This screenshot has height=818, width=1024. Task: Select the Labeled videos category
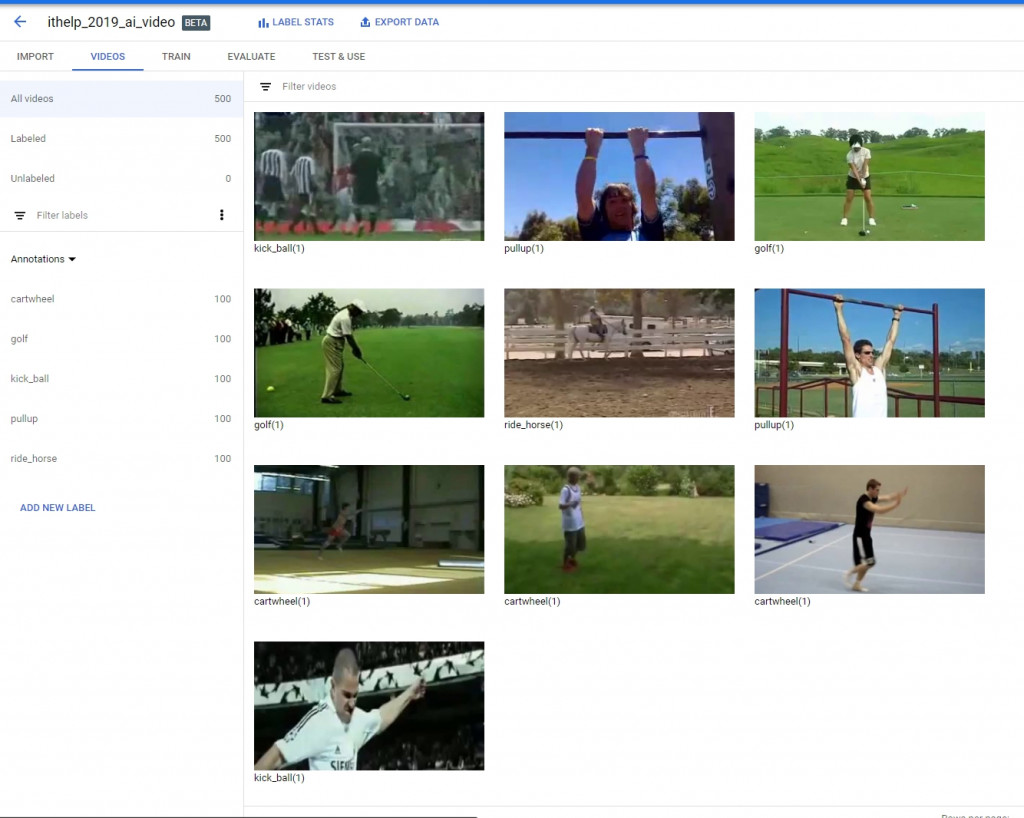point(121,138)
